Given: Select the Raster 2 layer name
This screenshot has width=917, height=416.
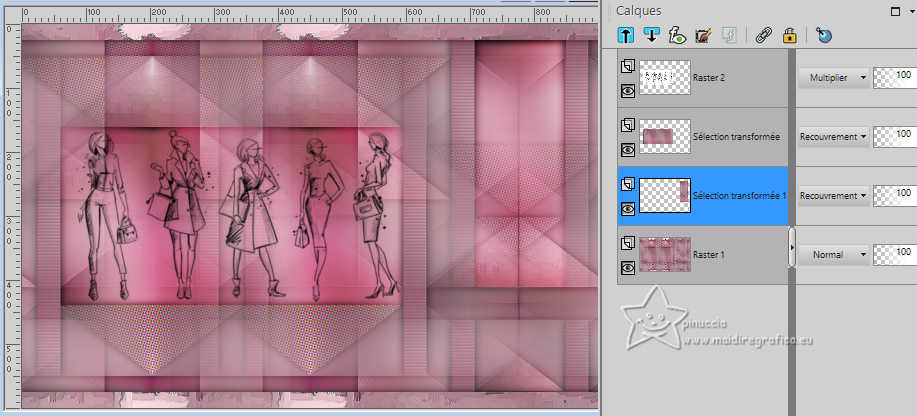Looking at the screenshot, I should coord(708,77).
